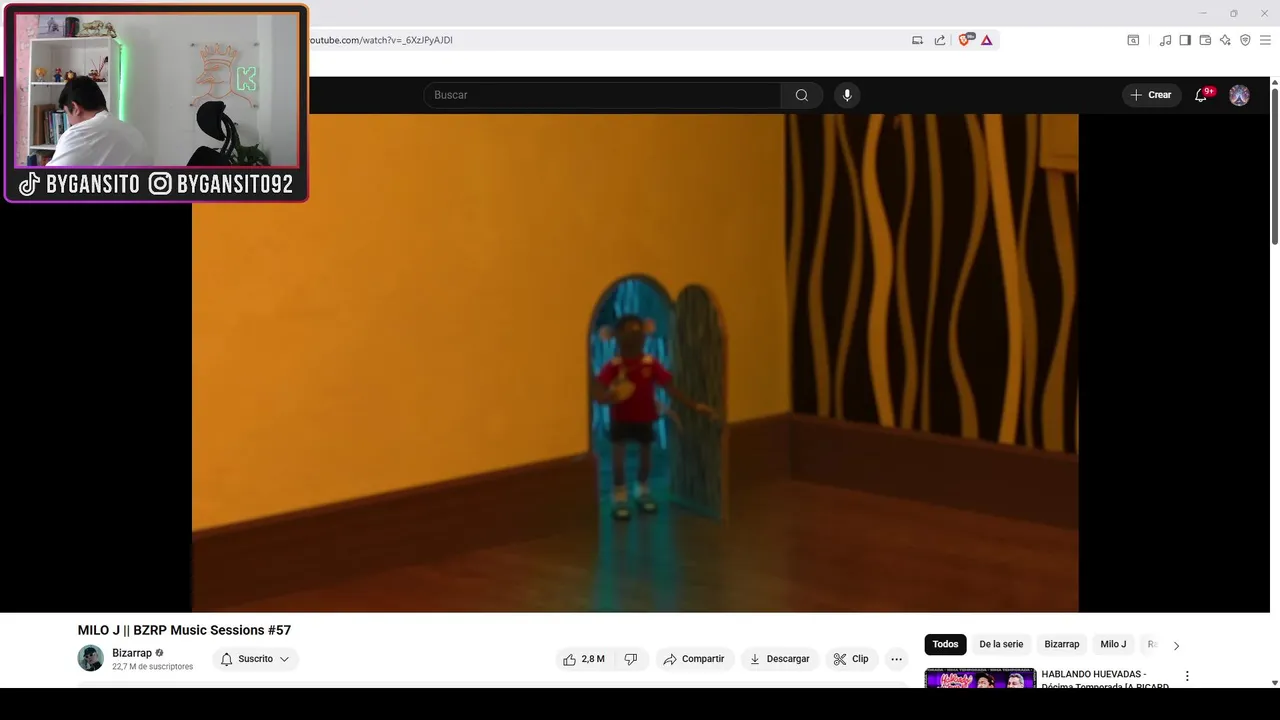This screenshot has width=1280, height=720.
Task: Click the Buscar search field
Action: click(x=602, y=95)
